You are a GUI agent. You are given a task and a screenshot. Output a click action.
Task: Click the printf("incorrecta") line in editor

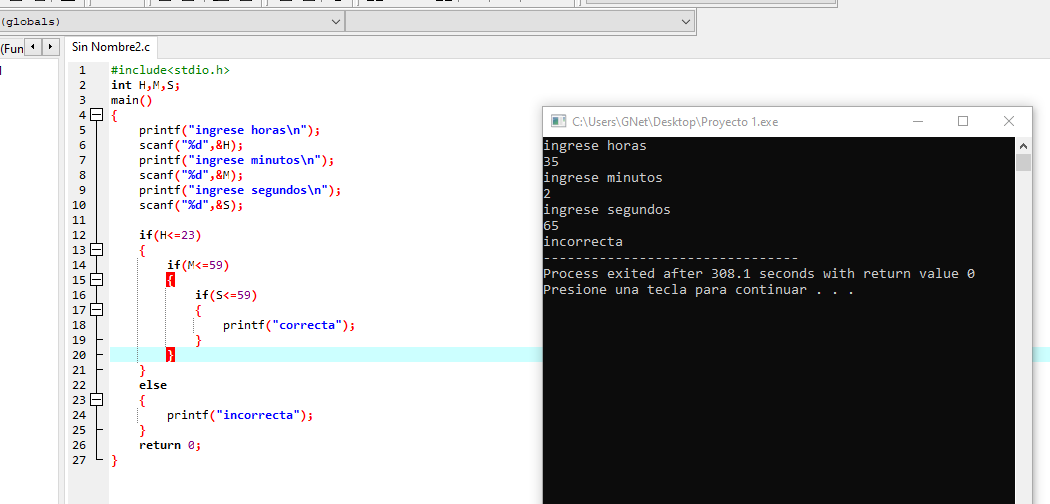point(240,415)
